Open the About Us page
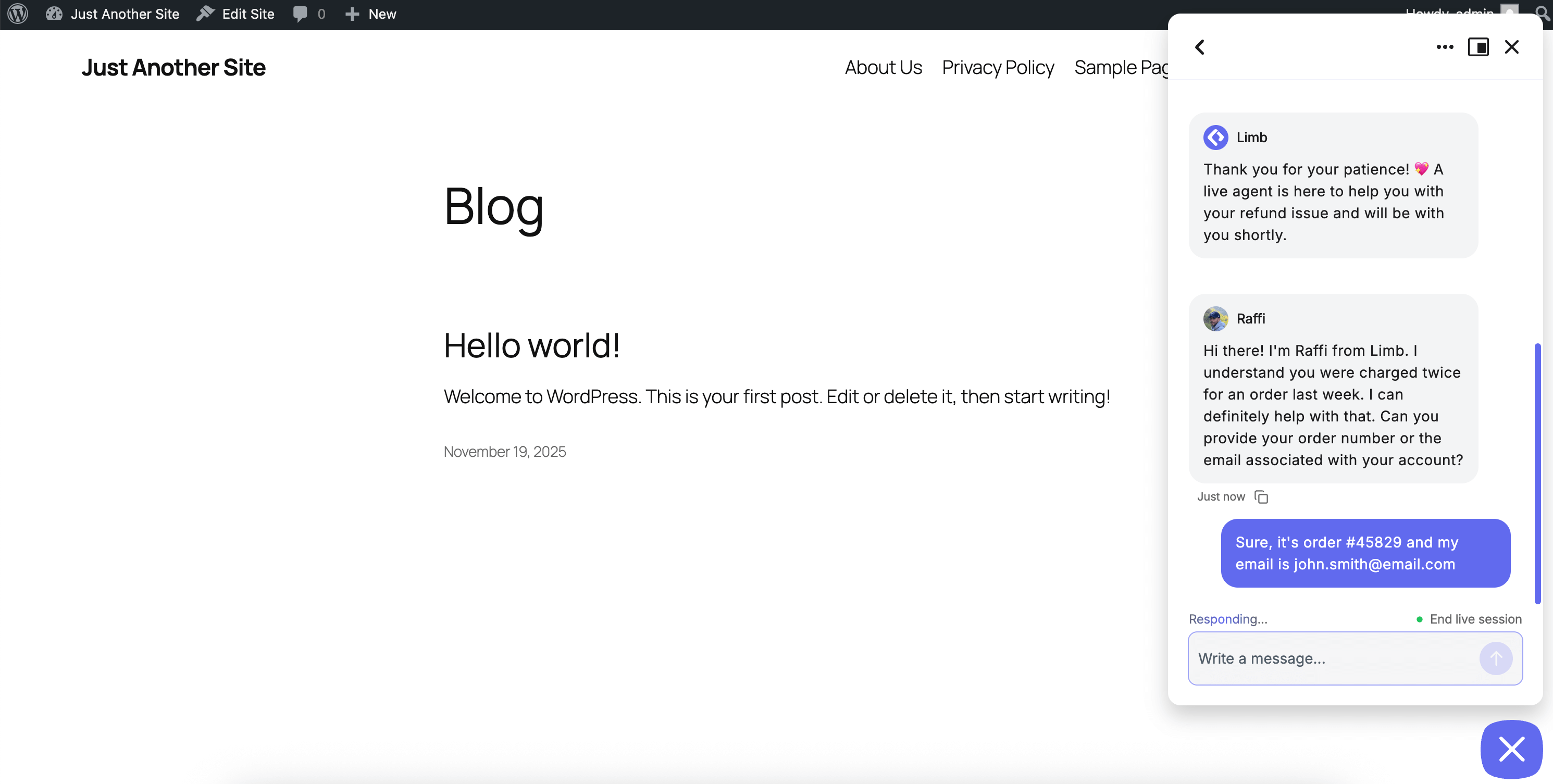 tap(883, 68)
